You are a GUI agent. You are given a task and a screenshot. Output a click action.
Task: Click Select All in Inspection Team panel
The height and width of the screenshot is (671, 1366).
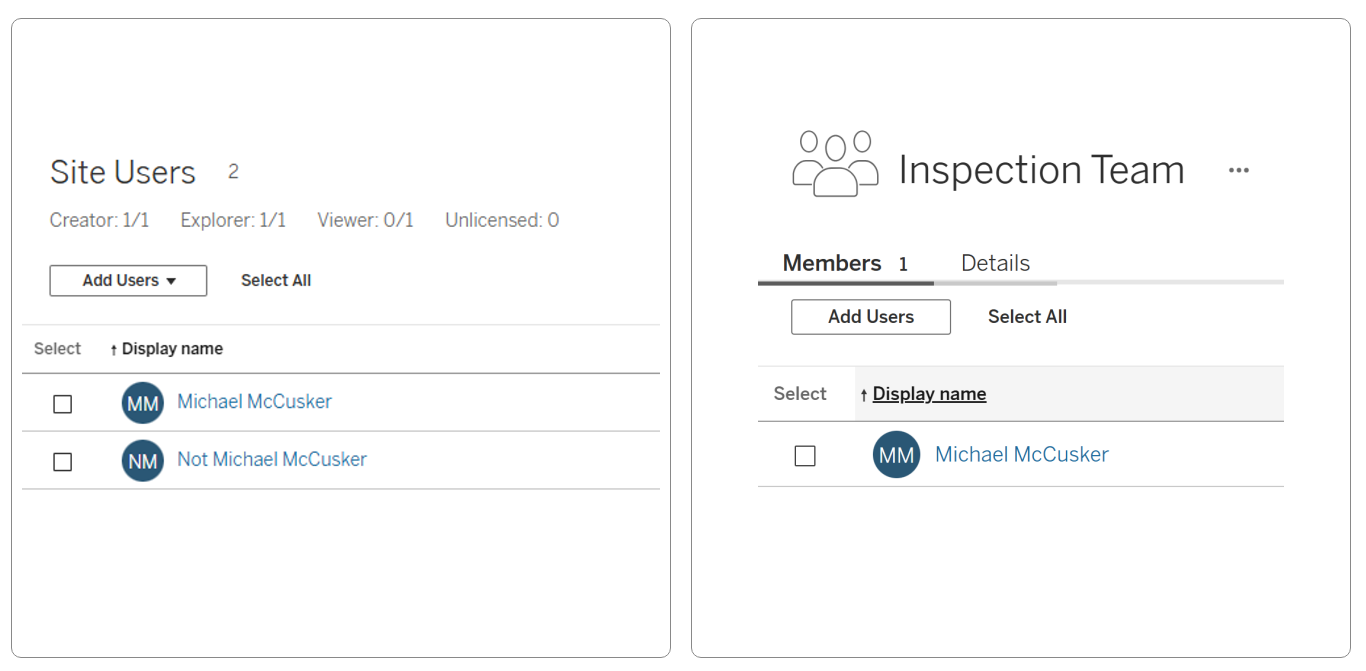(x=1027, y=317)
